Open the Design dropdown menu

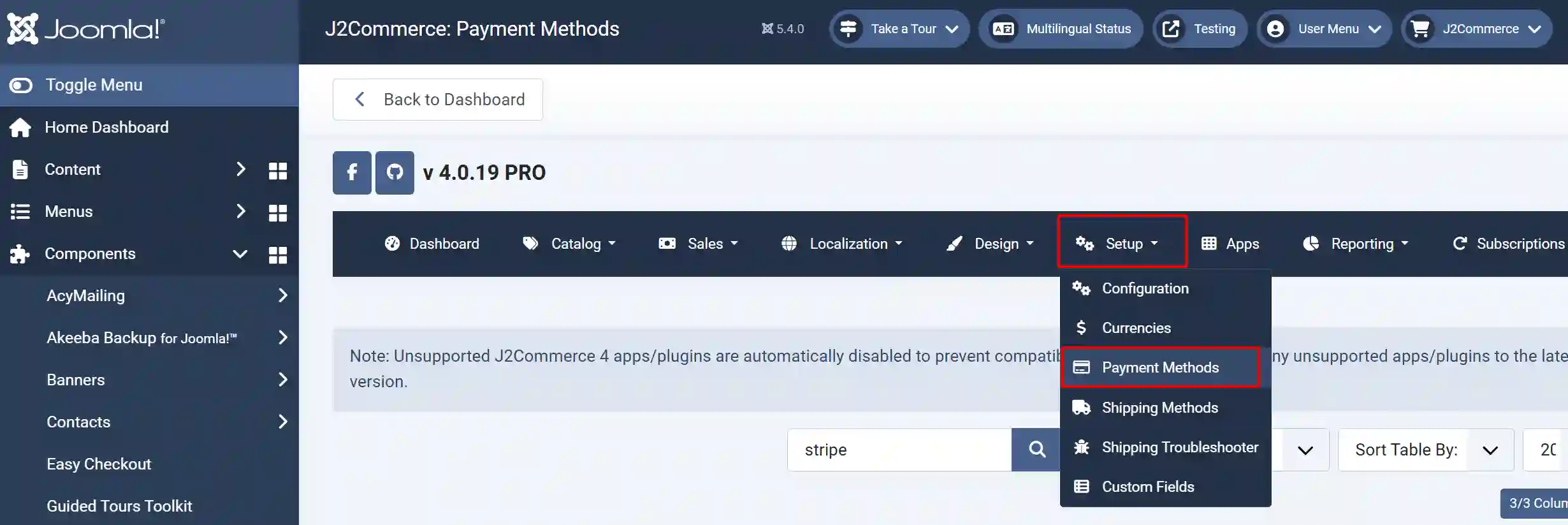990,244
